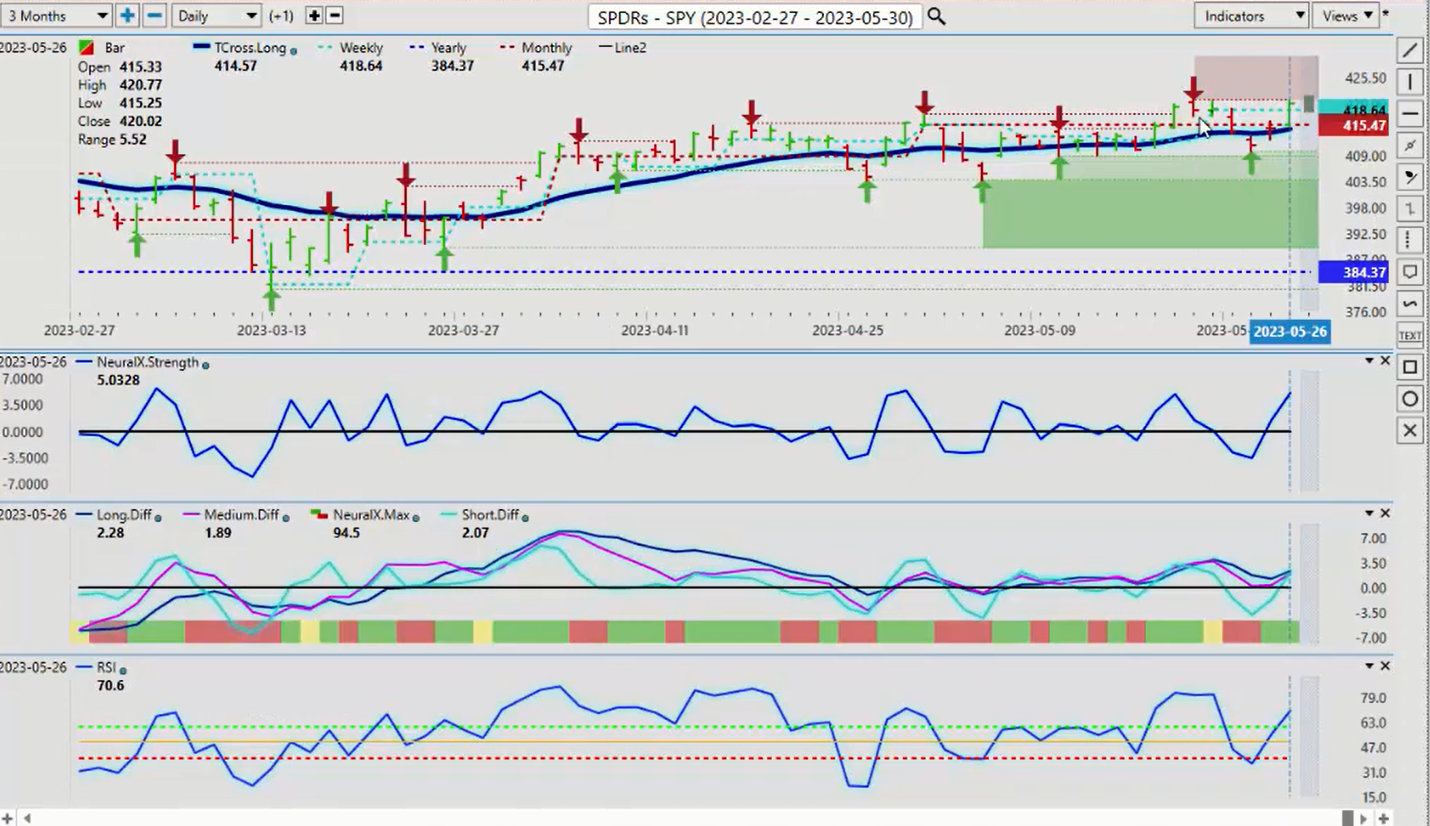Click the 384.37 blue price tag

1353,272
